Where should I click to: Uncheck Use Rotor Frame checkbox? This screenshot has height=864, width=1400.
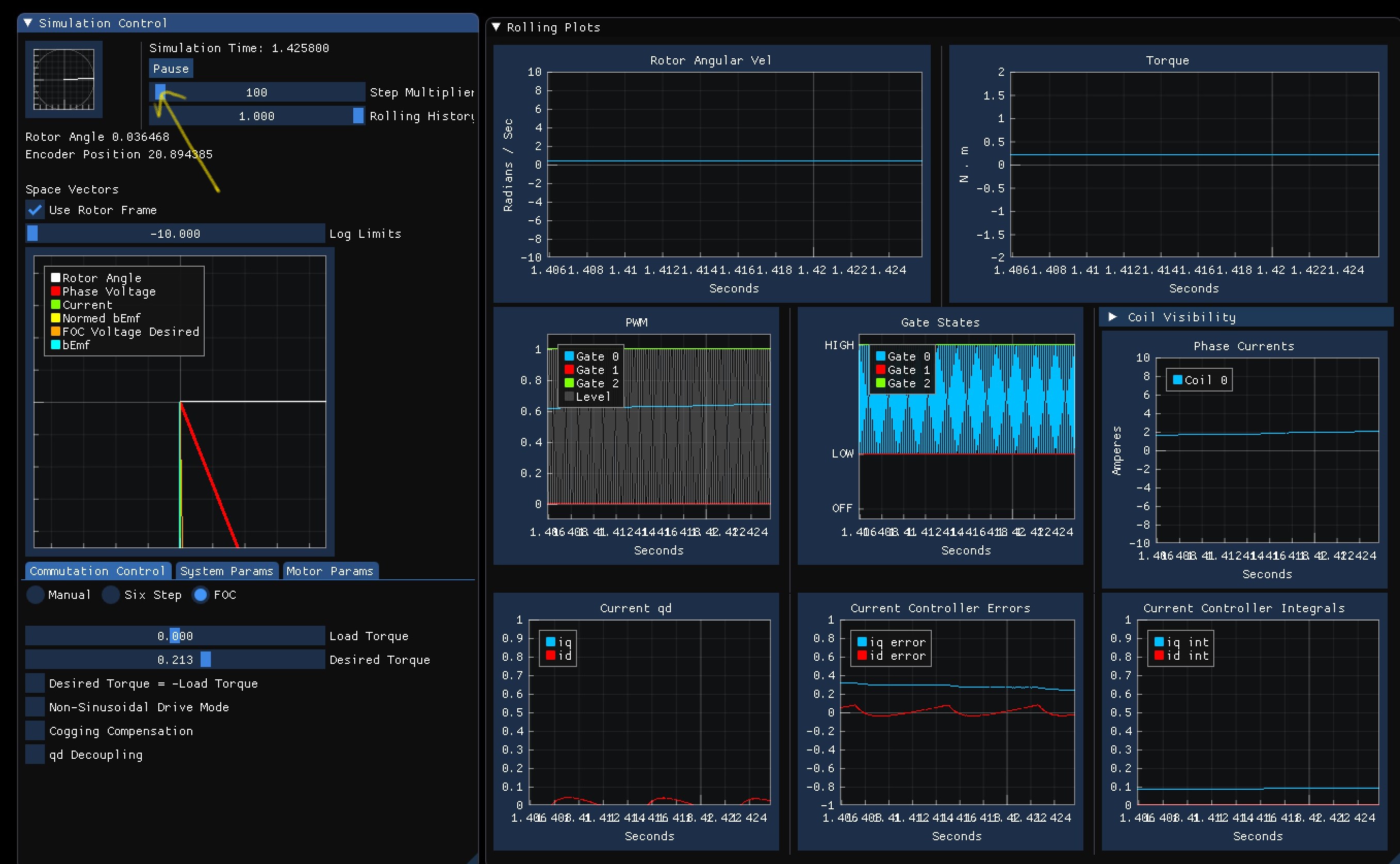35,210
